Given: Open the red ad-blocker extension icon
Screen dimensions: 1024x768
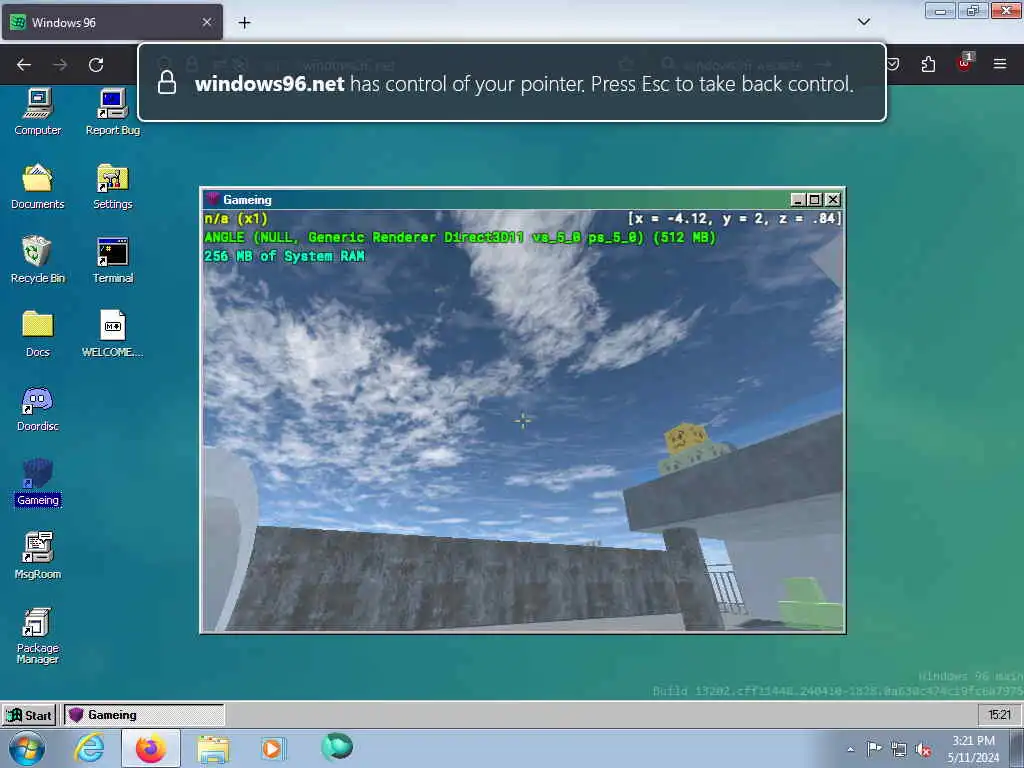Looking at the screenshot, I should pos(964,63).
